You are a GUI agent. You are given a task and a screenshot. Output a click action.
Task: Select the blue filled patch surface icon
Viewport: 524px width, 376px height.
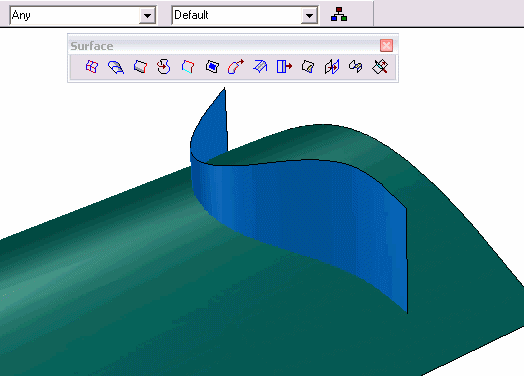[x=212, y=67]
